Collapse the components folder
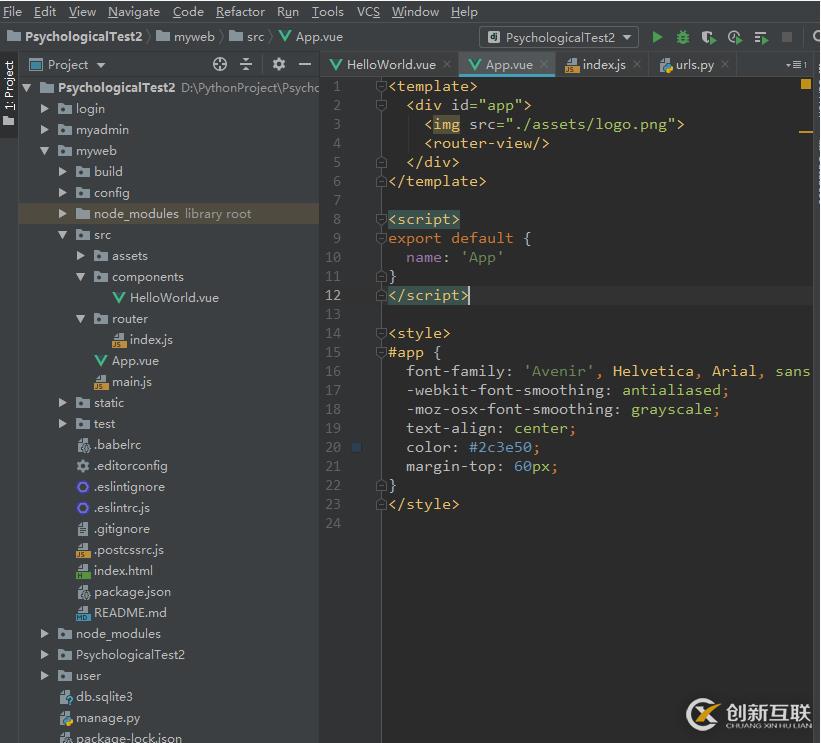 tap(81, 277)
